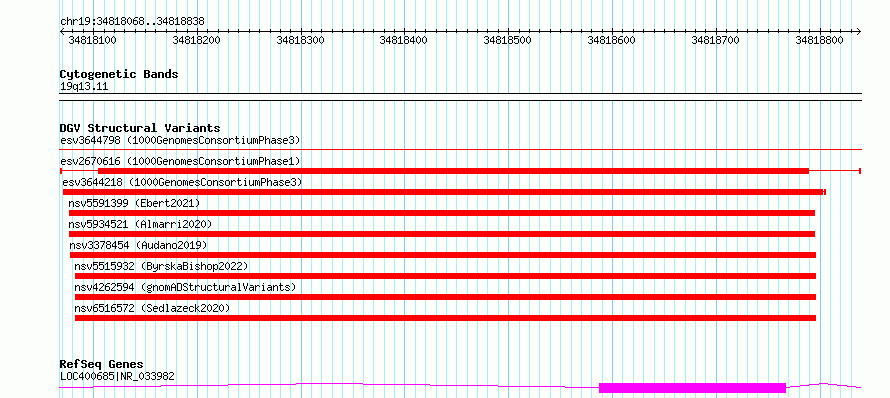Click the thin red line under esv3644798
The height and width of the screenshot is (398, 890).
point(460,149)
